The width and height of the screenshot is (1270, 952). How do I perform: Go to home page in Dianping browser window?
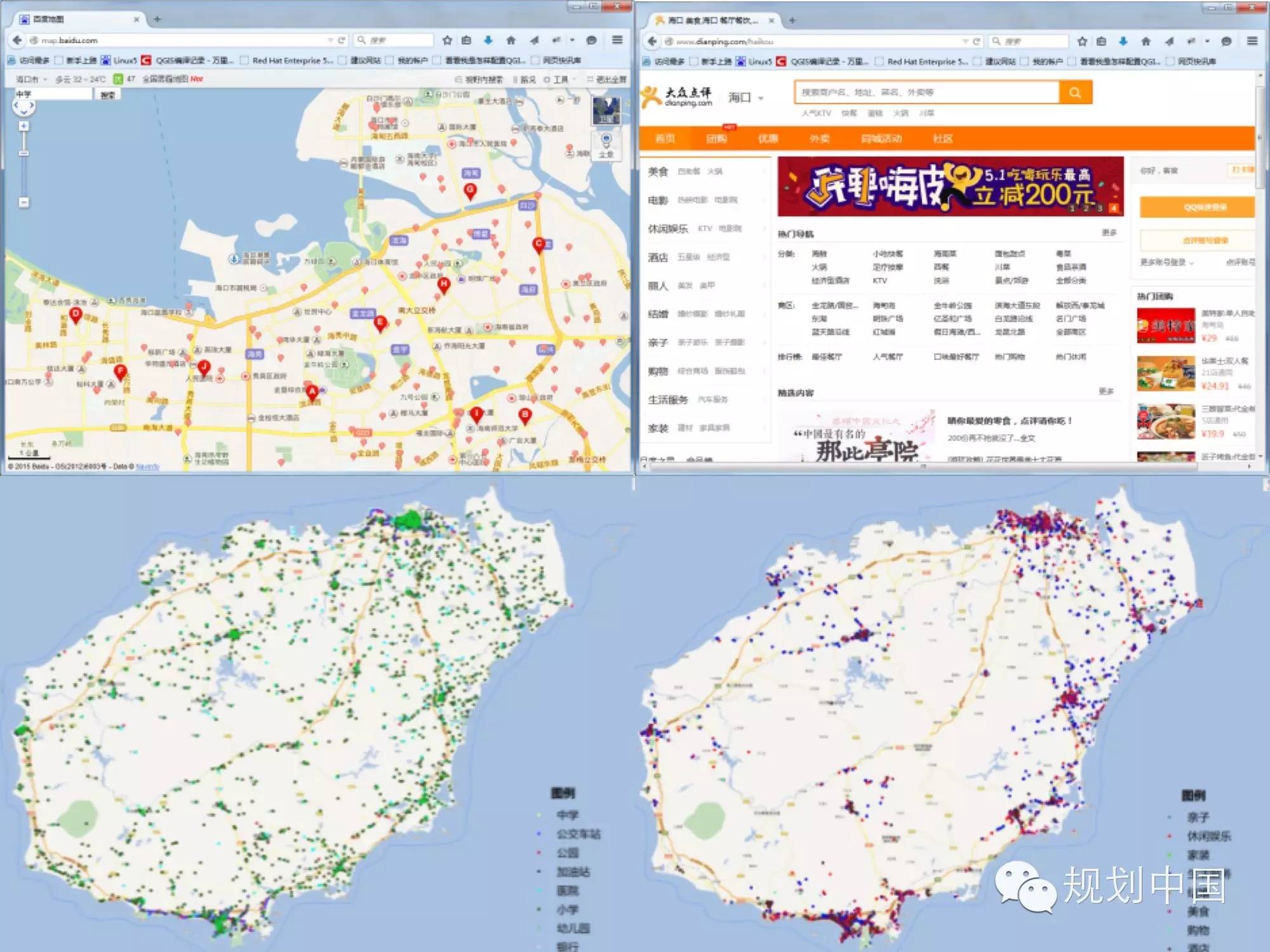(x=1146, y=41)
